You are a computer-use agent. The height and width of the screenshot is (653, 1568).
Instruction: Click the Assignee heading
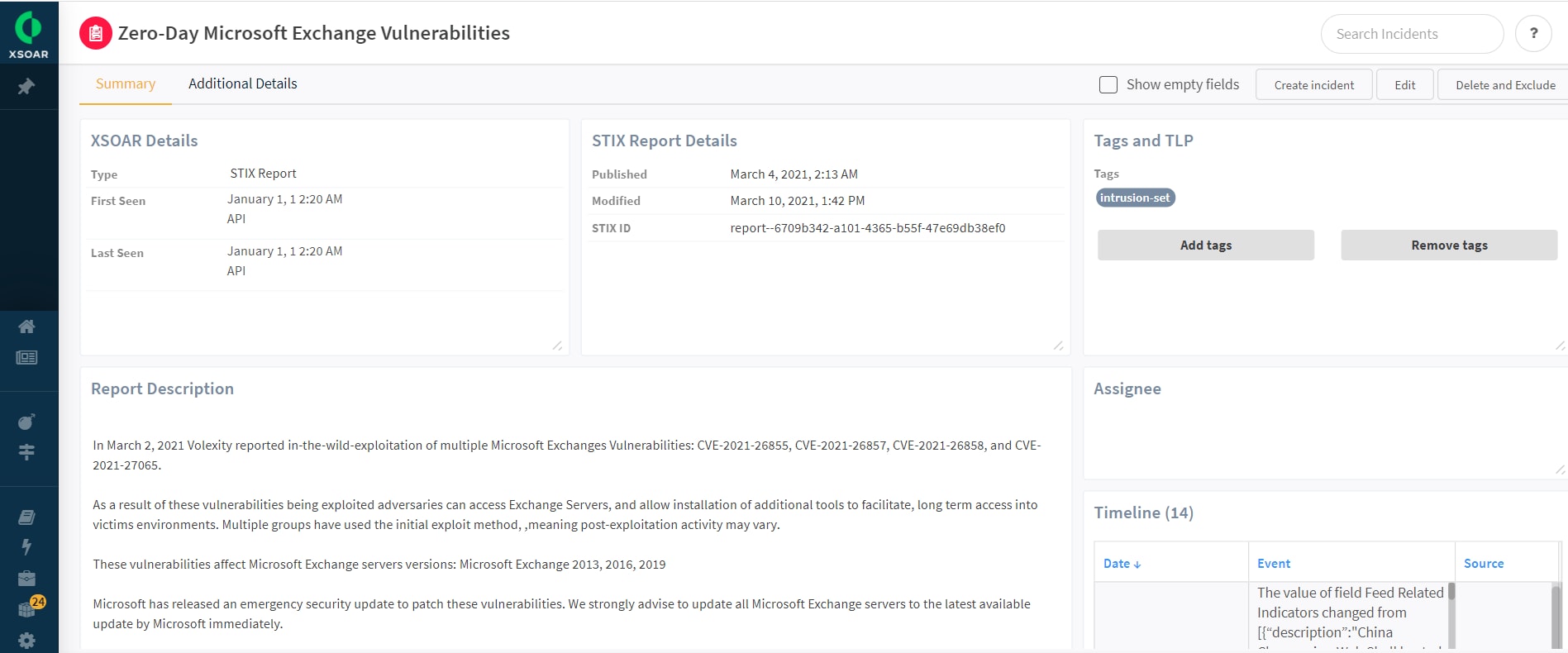pos(1127,388)
